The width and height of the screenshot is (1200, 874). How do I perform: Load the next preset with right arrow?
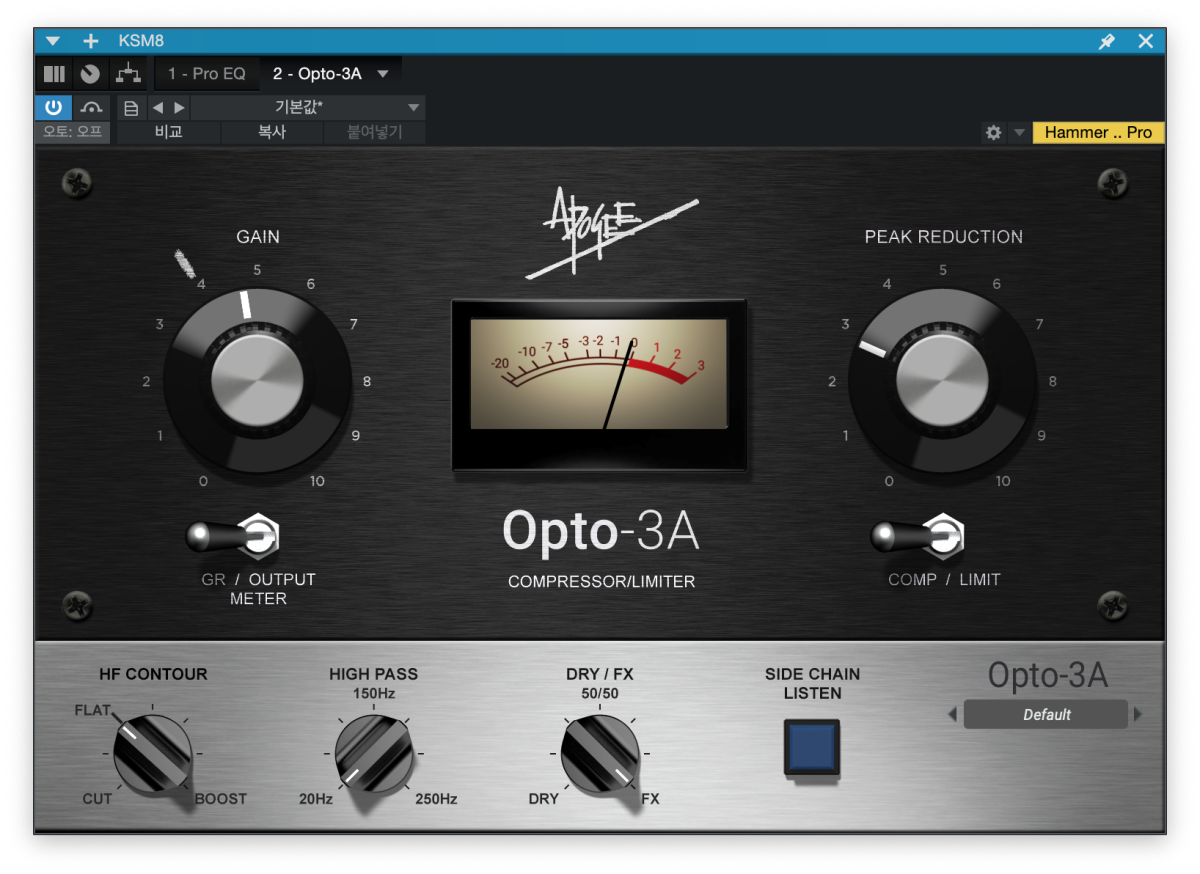pyautogui.click(x=179, y=108)
